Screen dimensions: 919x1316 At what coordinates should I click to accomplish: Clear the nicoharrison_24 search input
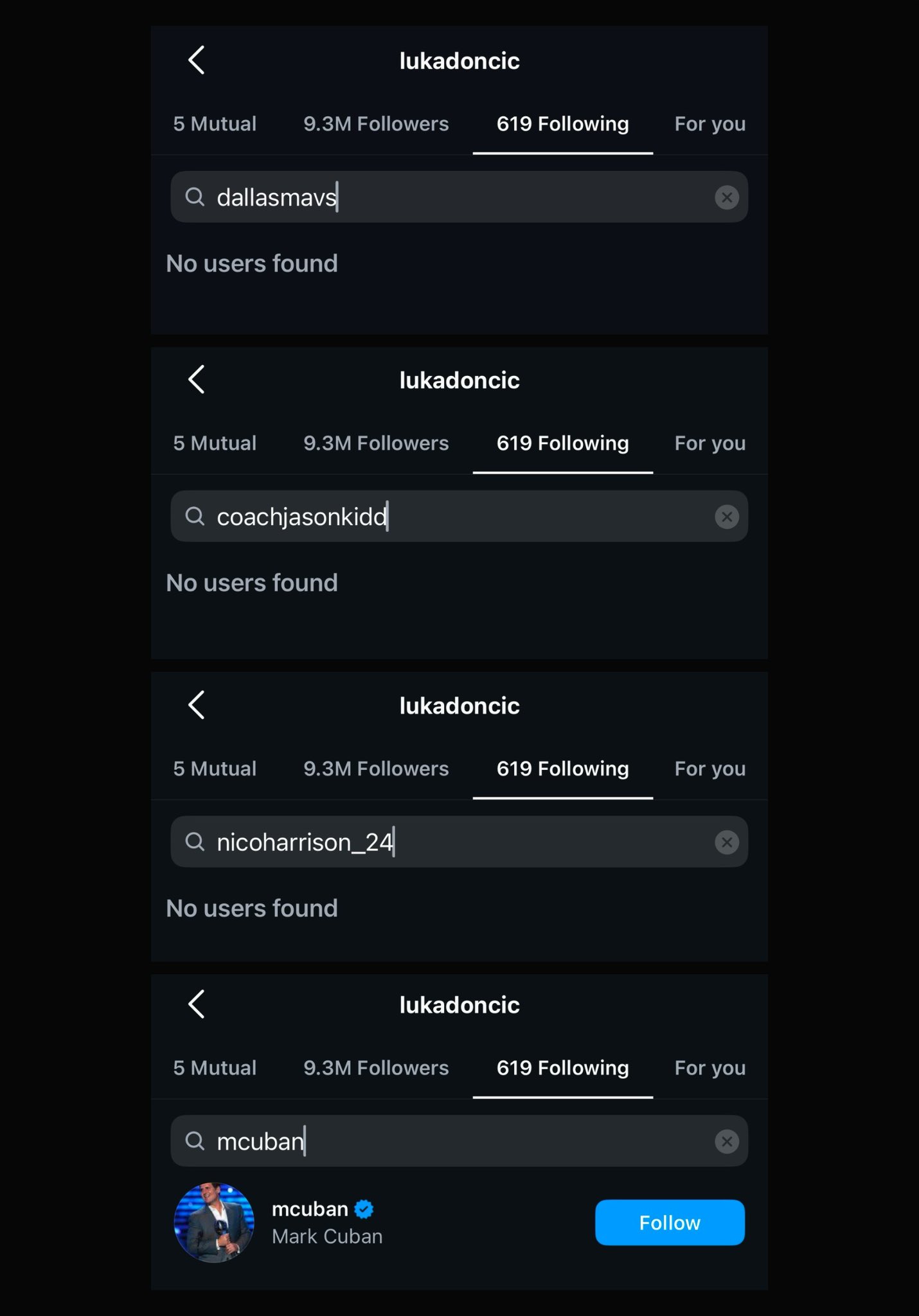coord(726,842)
